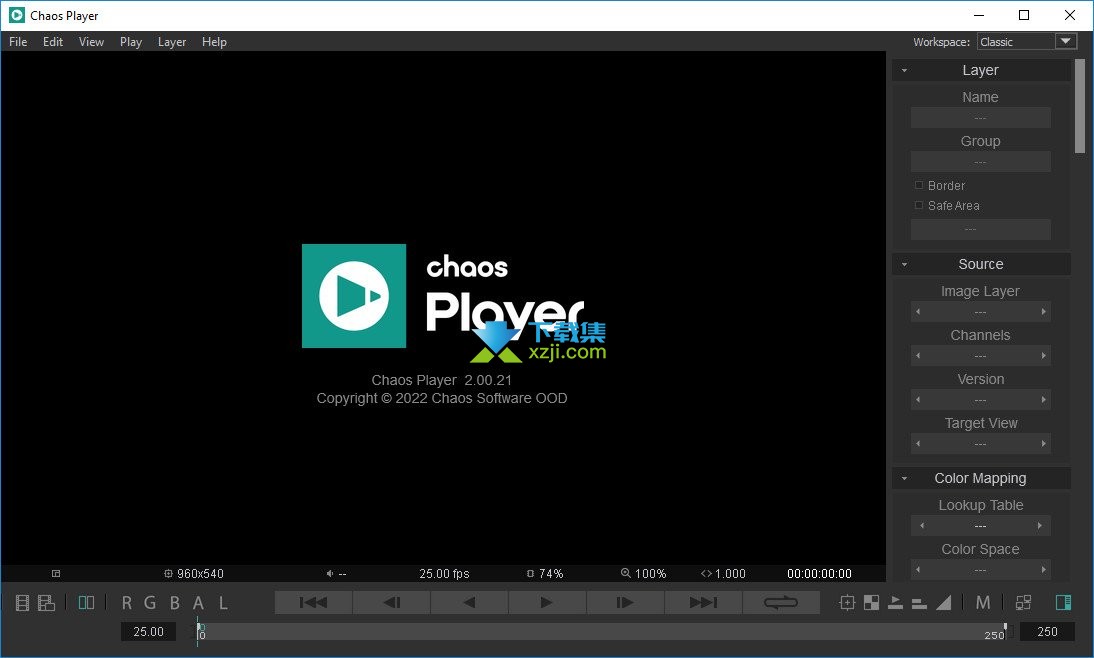Step forward one frame
This screenshot has height=658, width=1094.
pos(626,602)
